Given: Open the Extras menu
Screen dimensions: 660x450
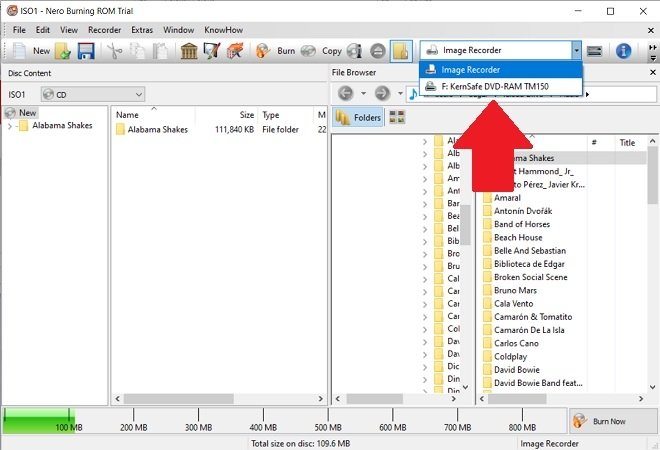Looking at the screenshot, I should click(x=142, y=30).
